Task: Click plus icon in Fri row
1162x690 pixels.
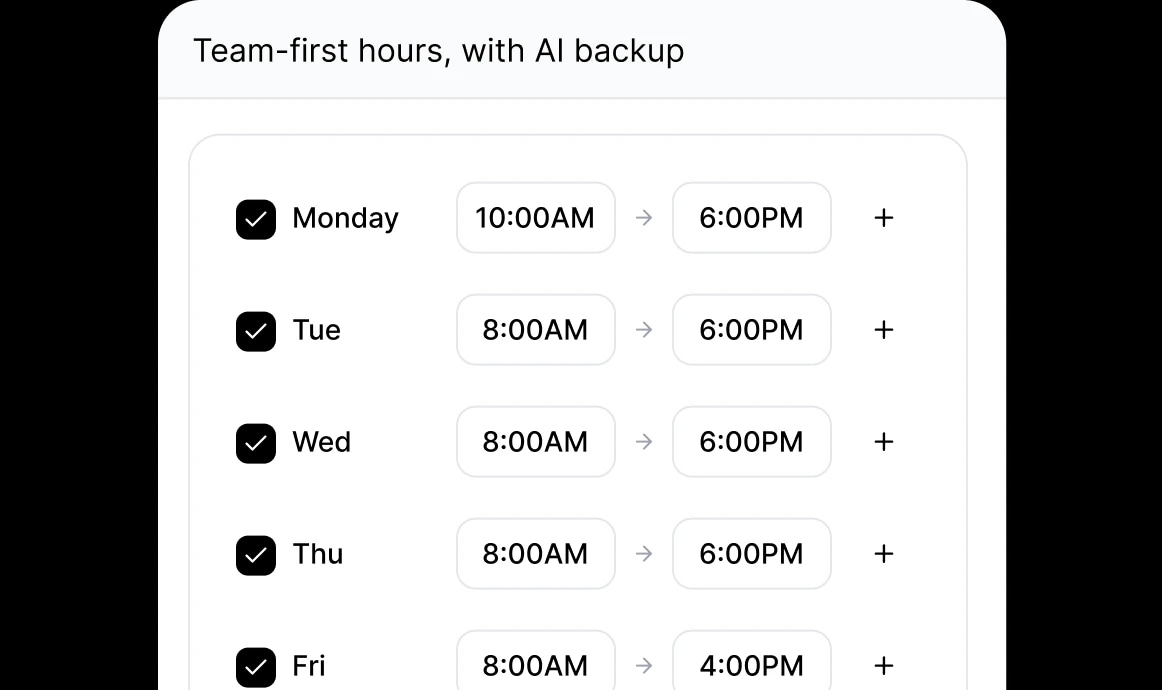Action: pyautogui.click(x=883, y=666)
